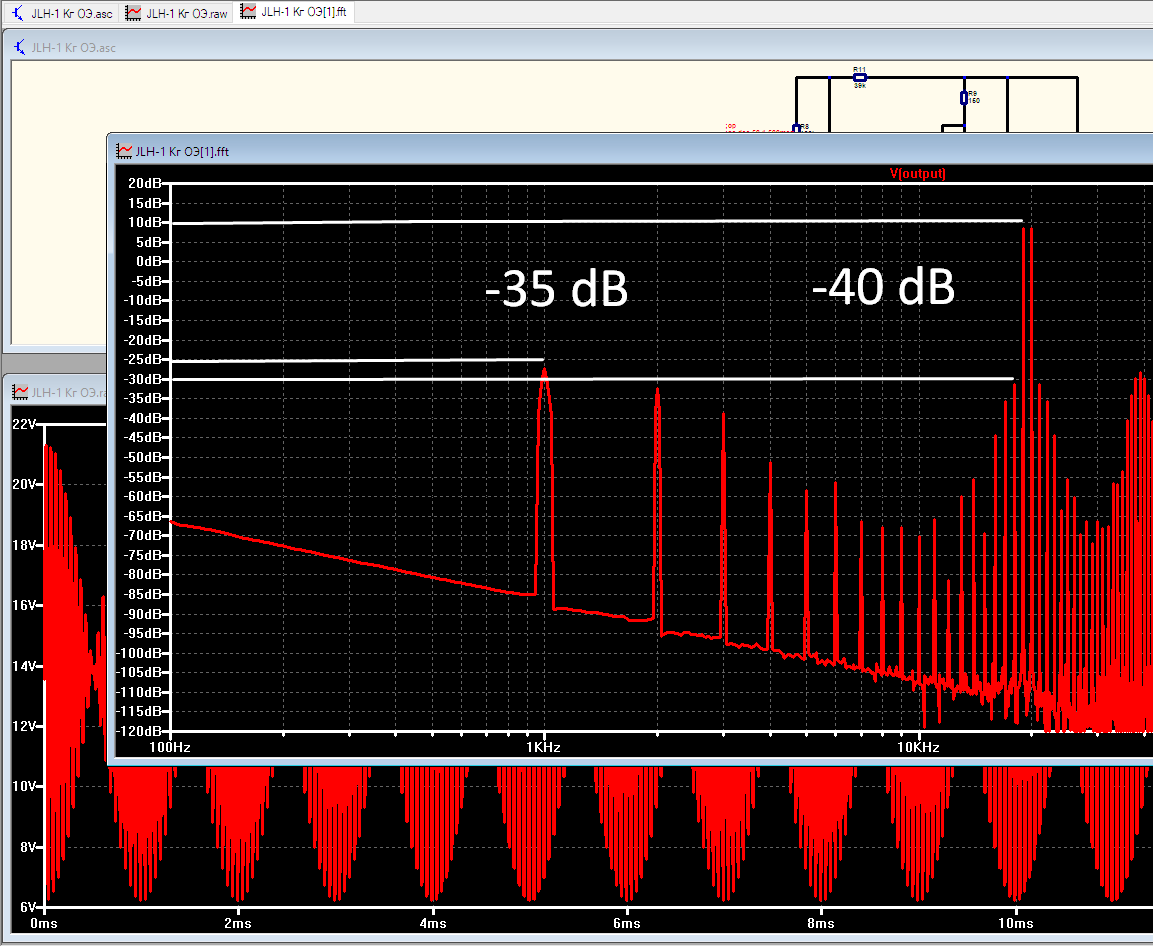
Task: Select resistor R9 (150) in the schematic
Action: pos(965,97)
